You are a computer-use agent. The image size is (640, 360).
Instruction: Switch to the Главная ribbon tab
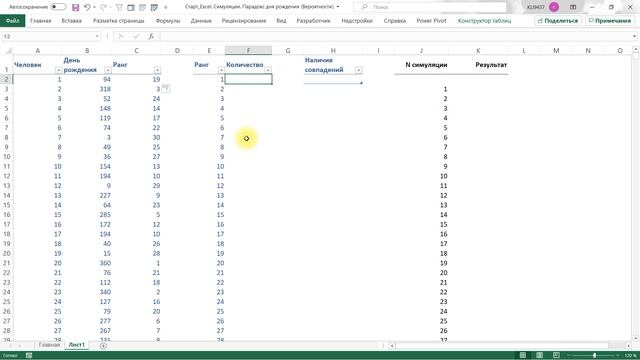tap(40, 21)
